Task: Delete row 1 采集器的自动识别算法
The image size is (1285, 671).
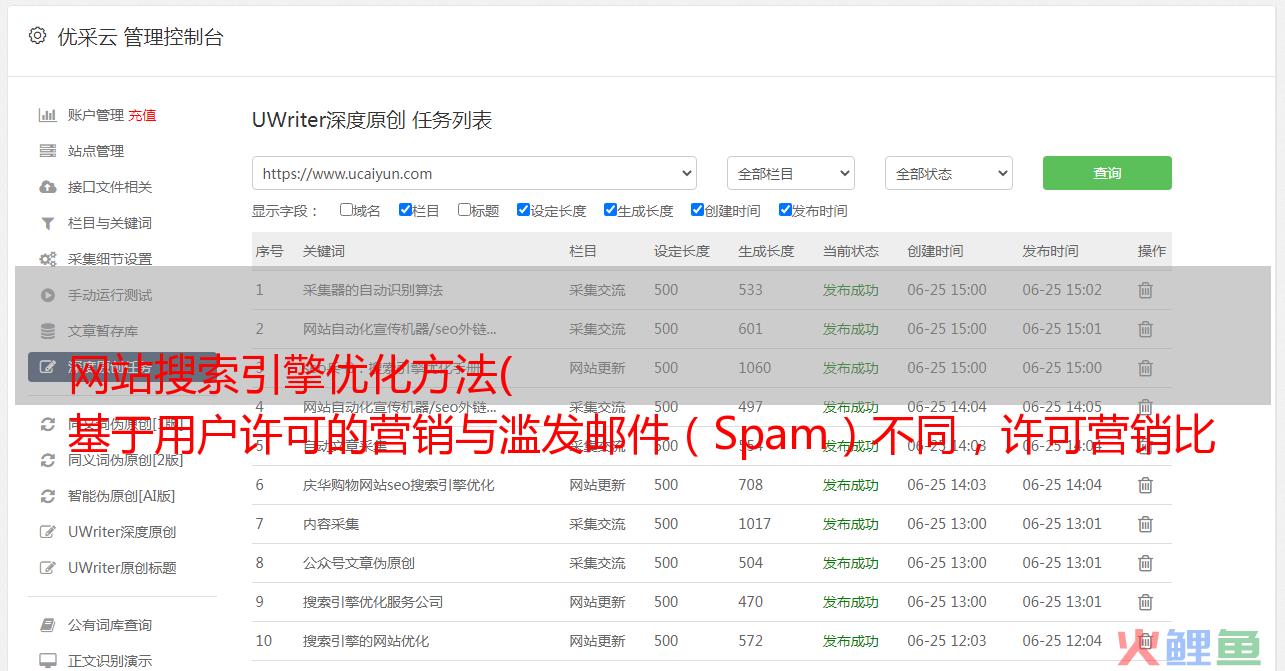Action: coord(1145,290)
